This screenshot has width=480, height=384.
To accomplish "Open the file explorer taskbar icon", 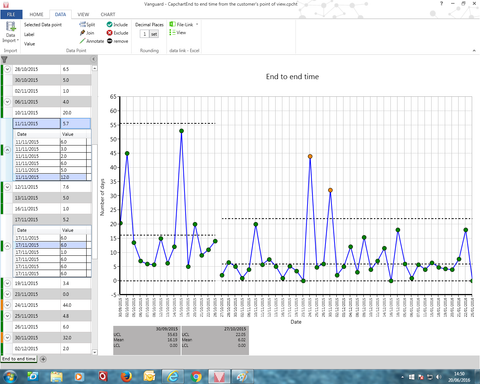I will click(56, 377).
